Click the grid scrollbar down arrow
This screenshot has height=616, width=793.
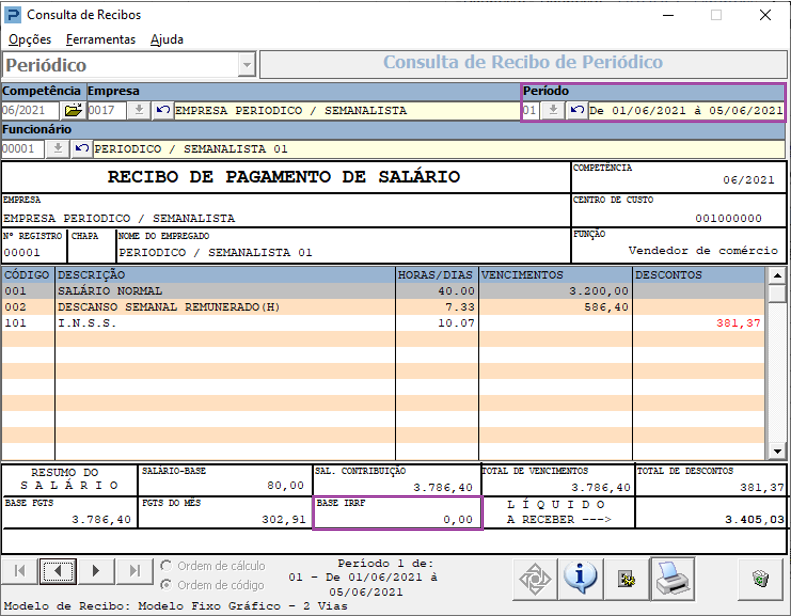click(777, 451)
